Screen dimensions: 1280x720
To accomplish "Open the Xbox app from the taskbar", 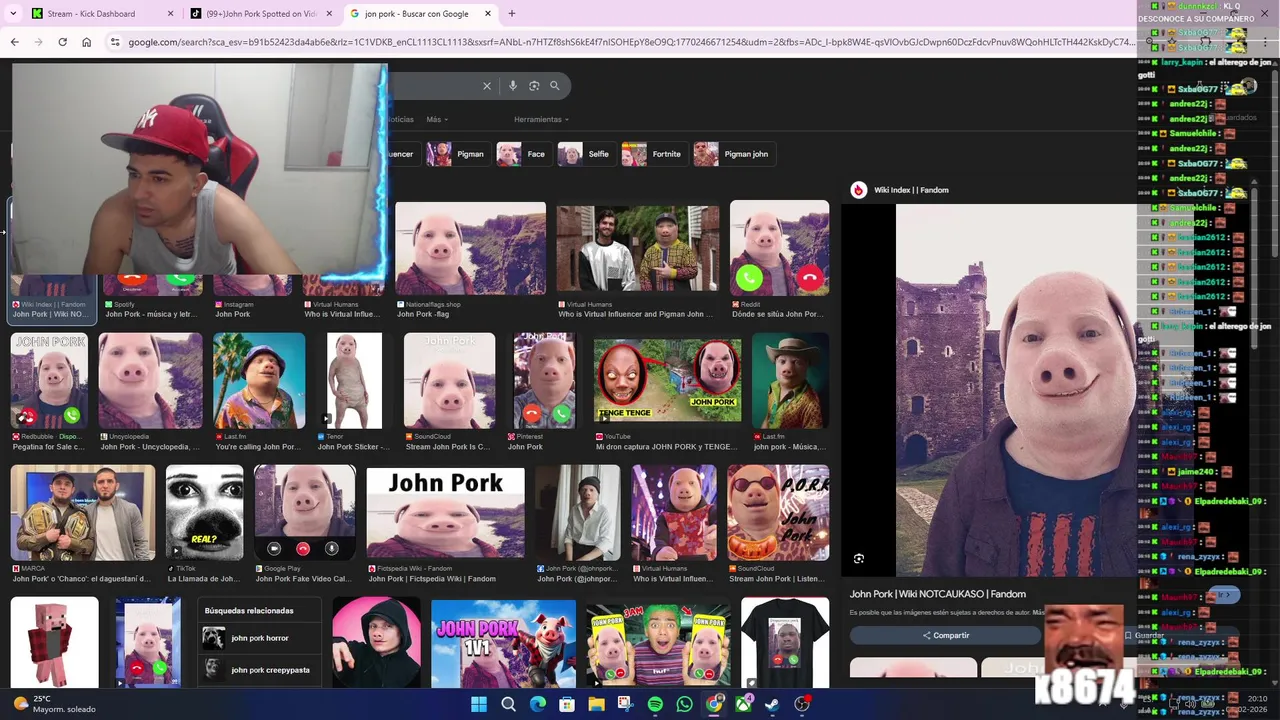I will [743, 704].
